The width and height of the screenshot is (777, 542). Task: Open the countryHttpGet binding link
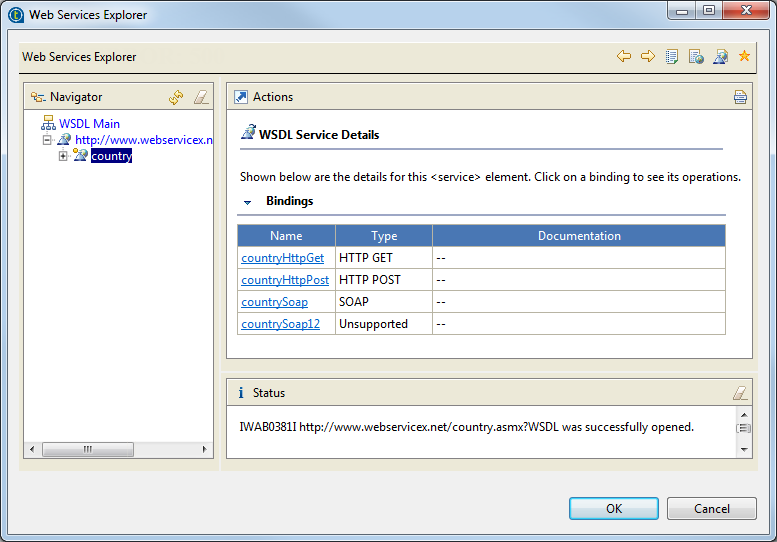click(x=282, y=258)
